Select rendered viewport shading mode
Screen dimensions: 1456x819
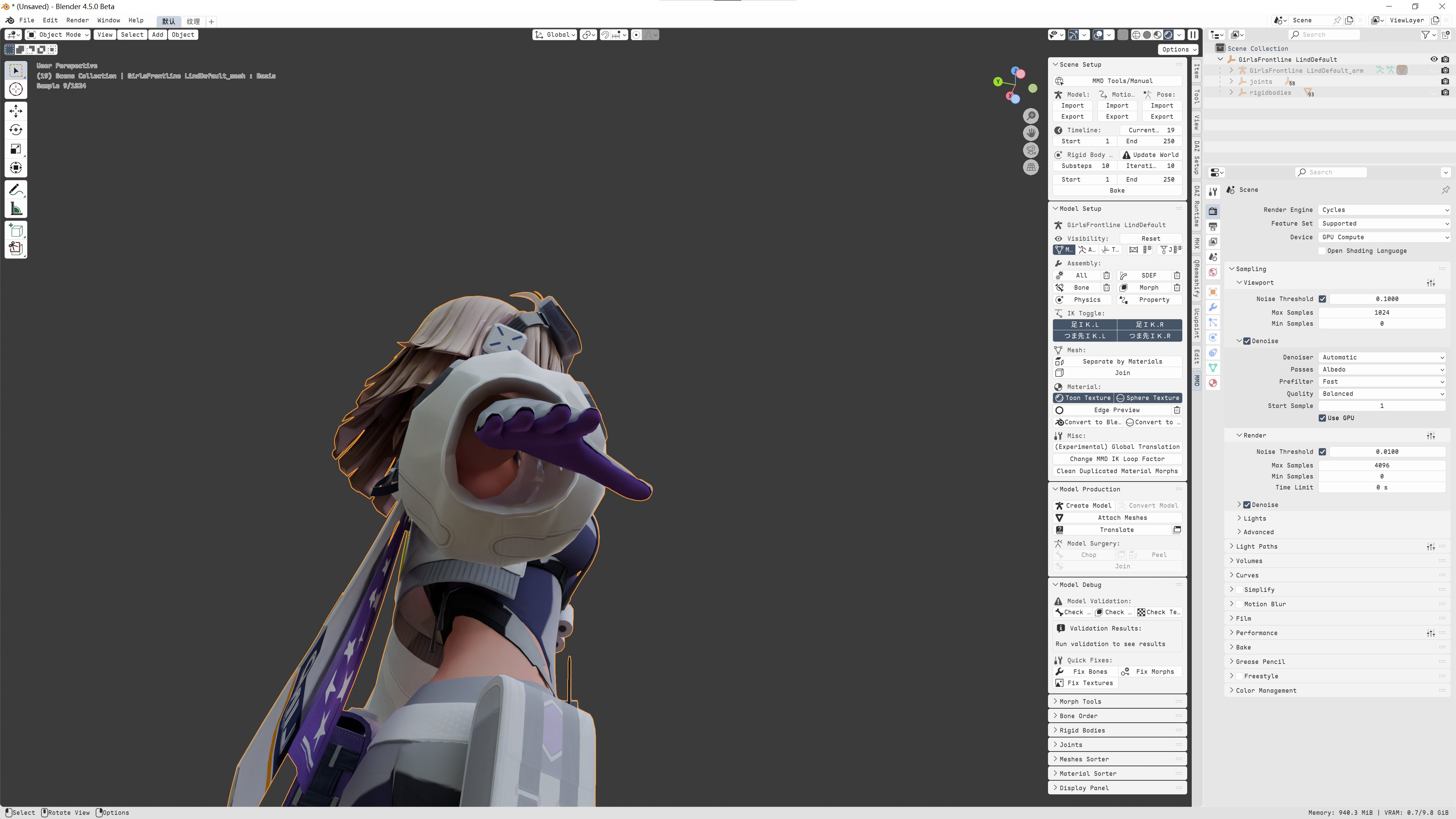click(1168, 35)
